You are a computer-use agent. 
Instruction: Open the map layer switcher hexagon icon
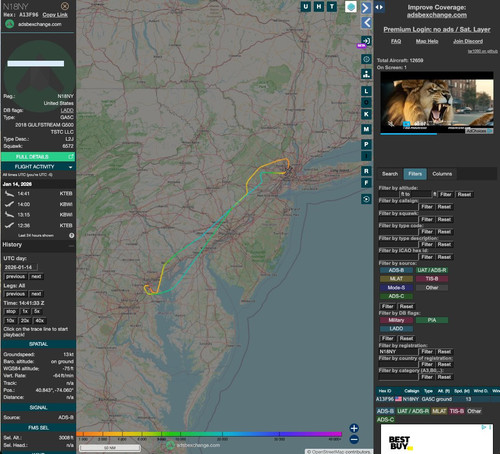pos(351,7)
